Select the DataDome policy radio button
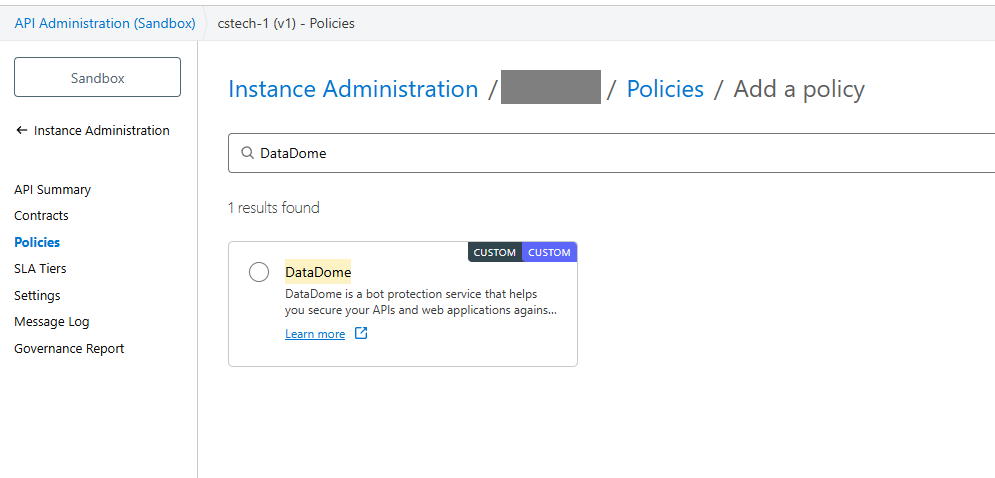995x478 pixels. coord(259,272)
